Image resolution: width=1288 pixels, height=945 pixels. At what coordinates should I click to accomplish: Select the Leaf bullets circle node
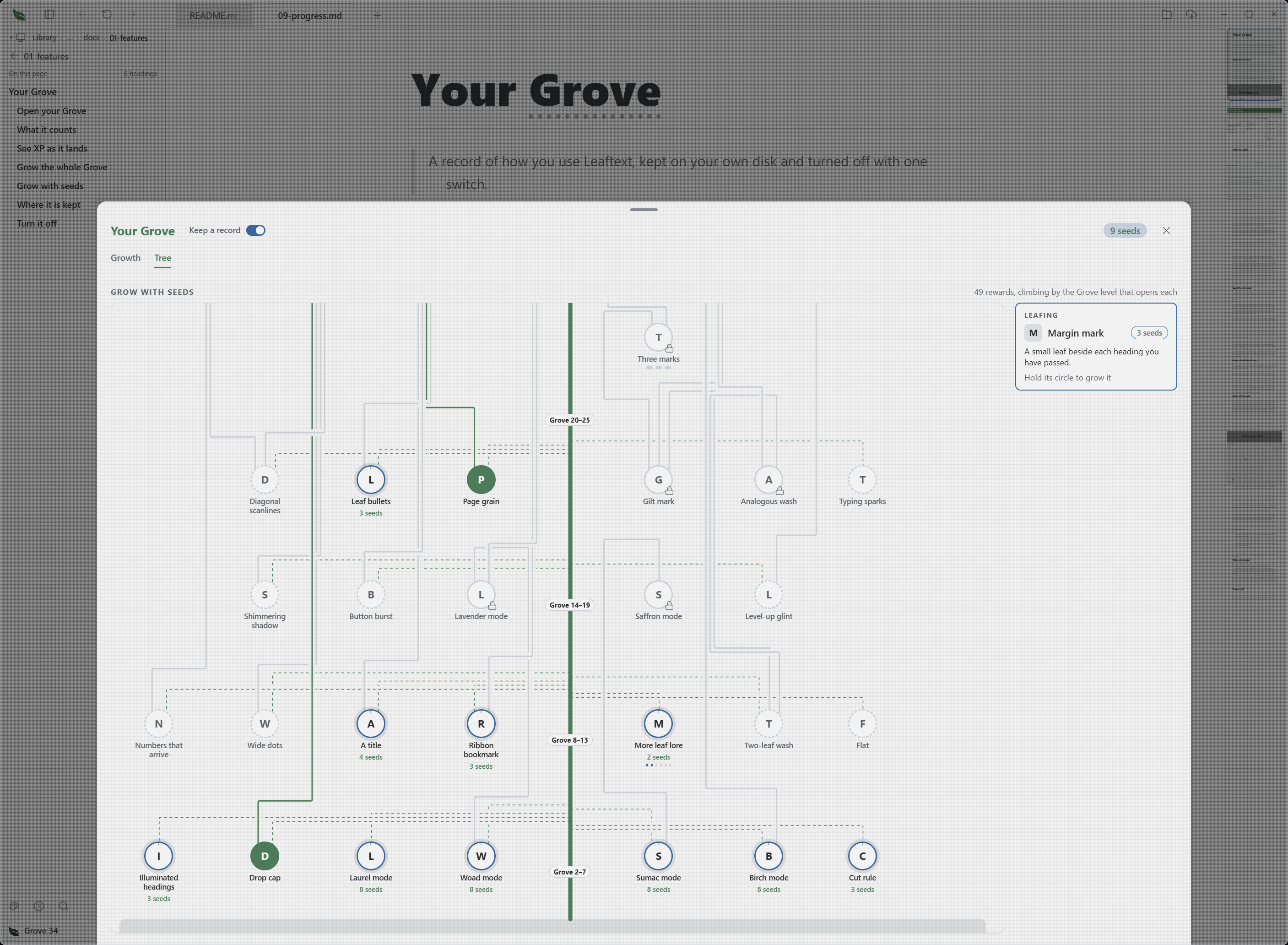point(371,479)
